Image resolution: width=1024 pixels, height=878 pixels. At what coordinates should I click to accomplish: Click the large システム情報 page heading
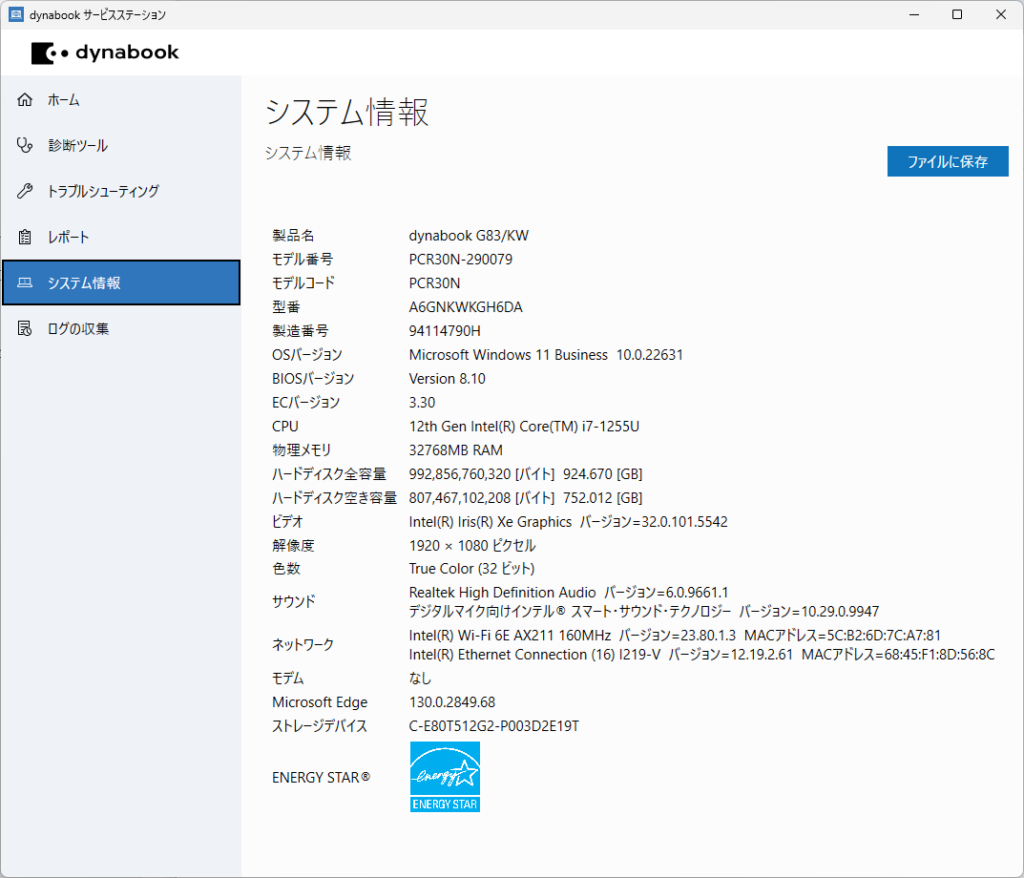tap(347, 112)
